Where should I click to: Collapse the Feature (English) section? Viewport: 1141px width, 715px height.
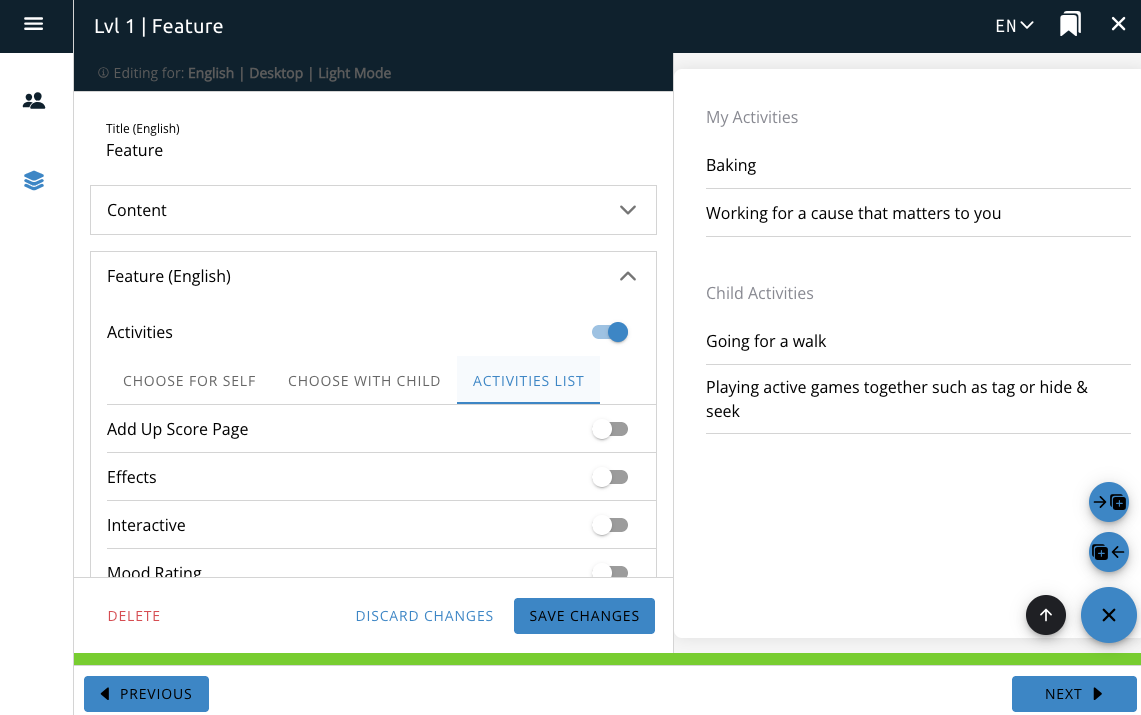[627, 276]
